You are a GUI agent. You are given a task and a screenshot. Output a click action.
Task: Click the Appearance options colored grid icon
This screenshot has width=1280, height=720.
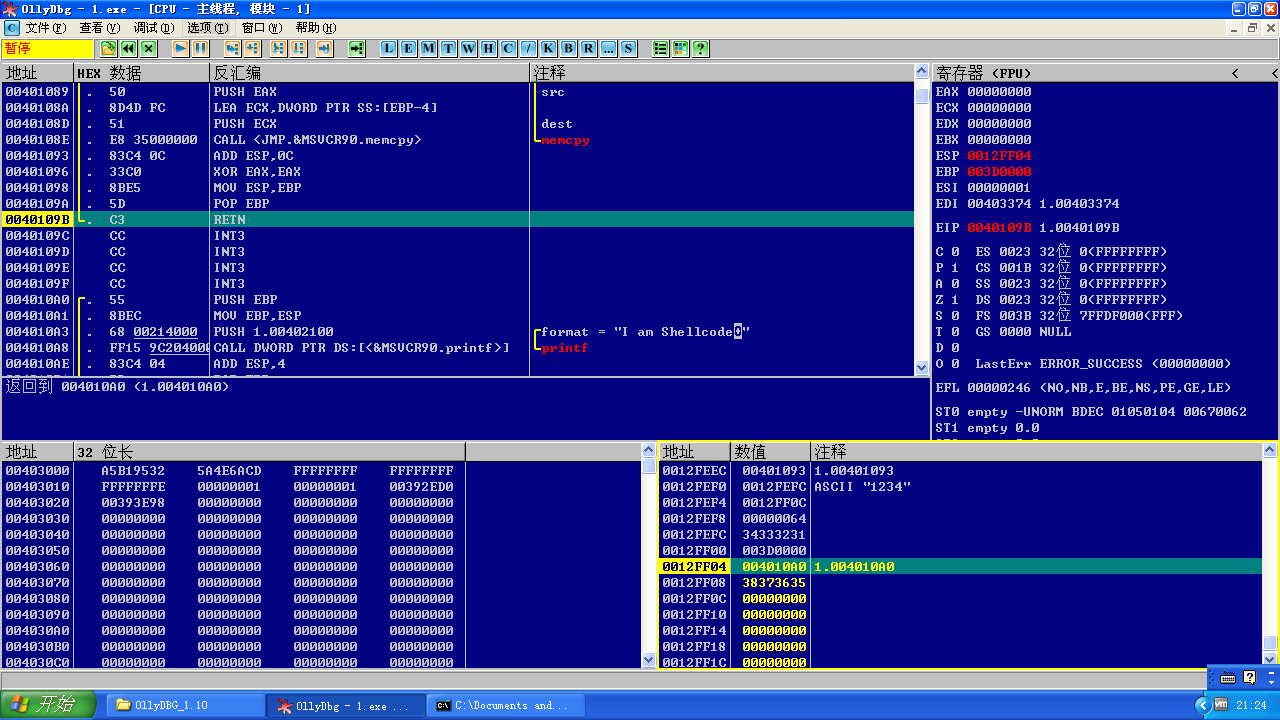click(x=681, y=48)
